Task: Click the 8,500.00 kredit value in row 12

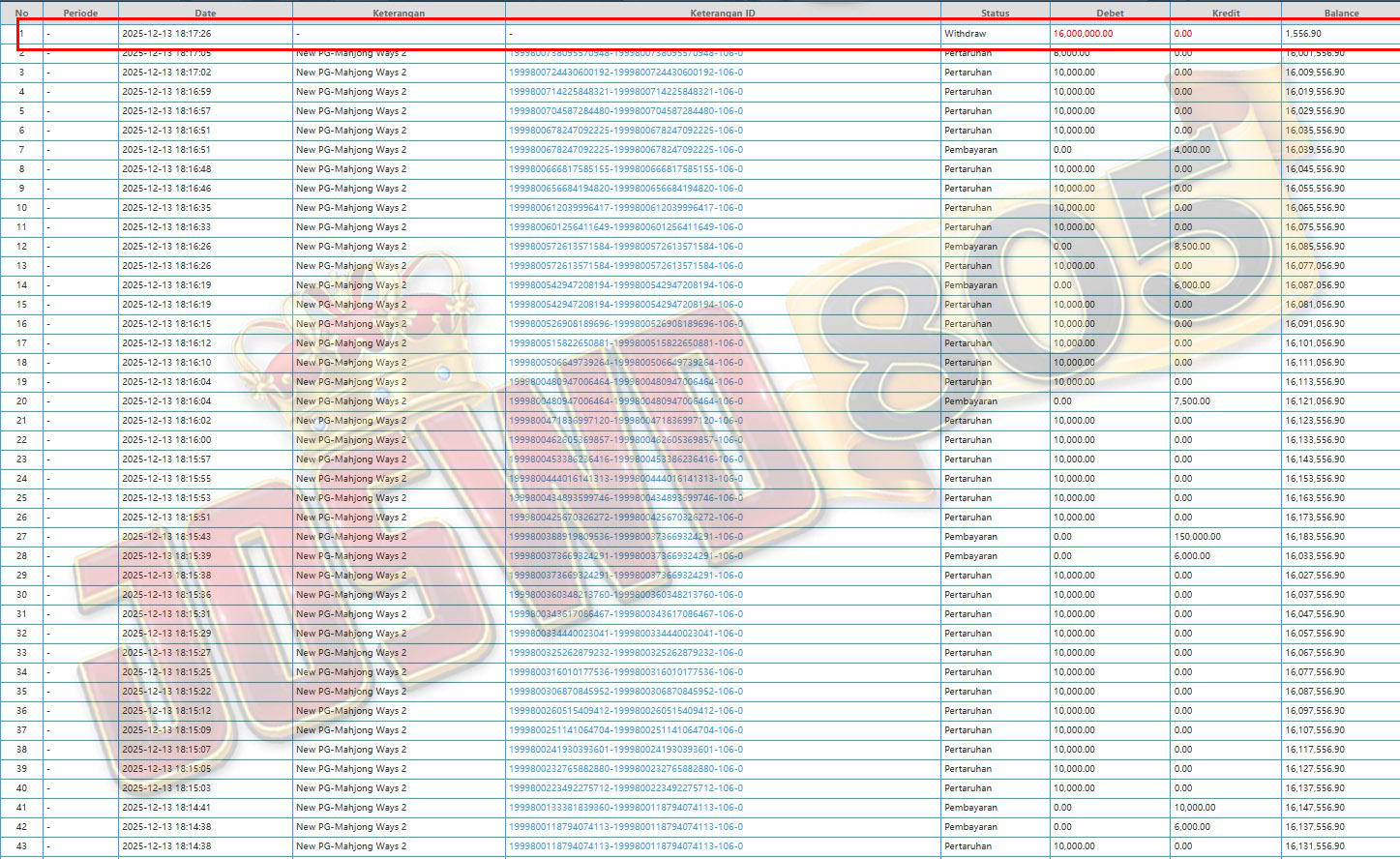Action: coord(1192,247)
